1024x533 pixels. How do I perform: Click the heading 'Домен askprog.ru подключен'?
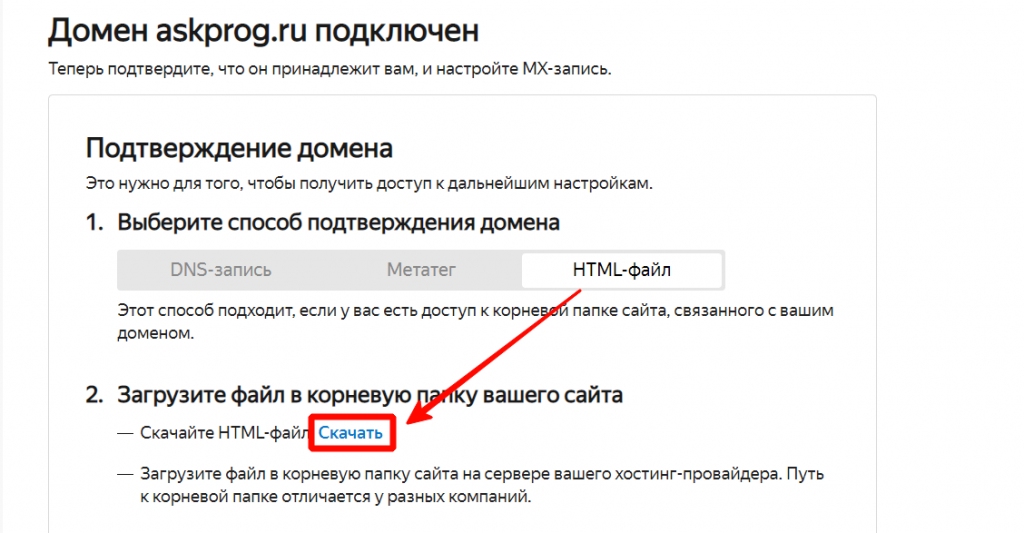pos(263,31)
